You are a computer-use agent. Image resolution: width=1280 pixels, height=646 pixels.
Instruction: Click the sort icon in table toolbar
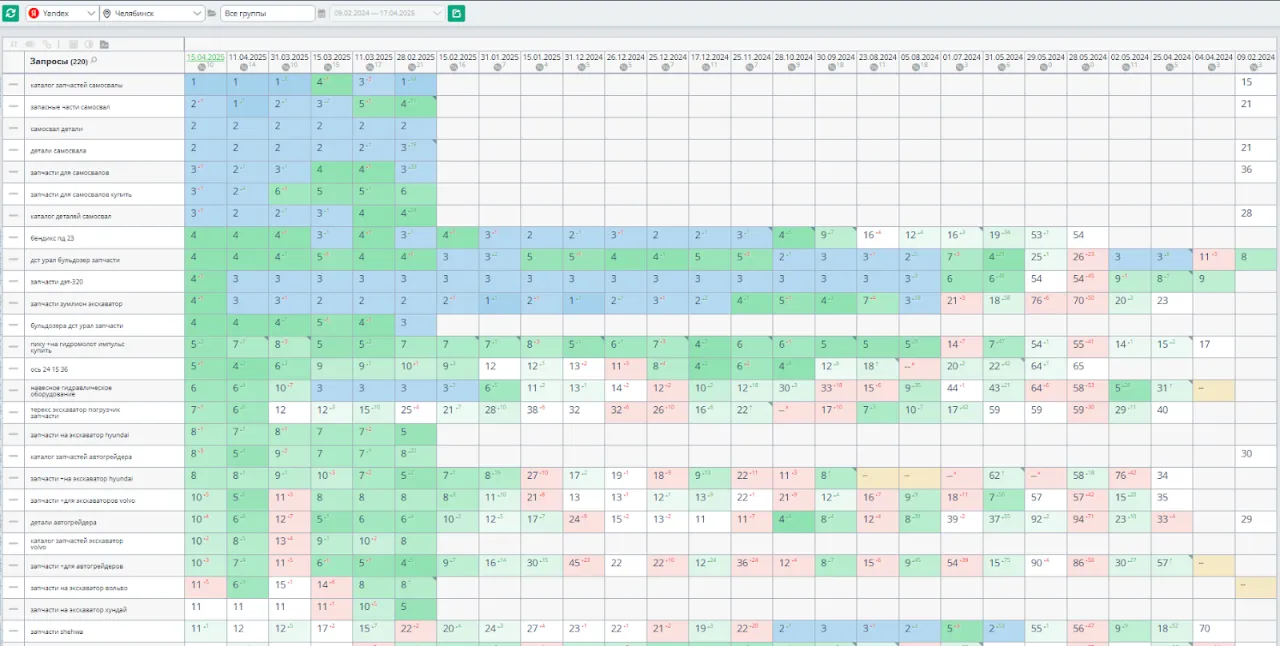coord(14,45)
